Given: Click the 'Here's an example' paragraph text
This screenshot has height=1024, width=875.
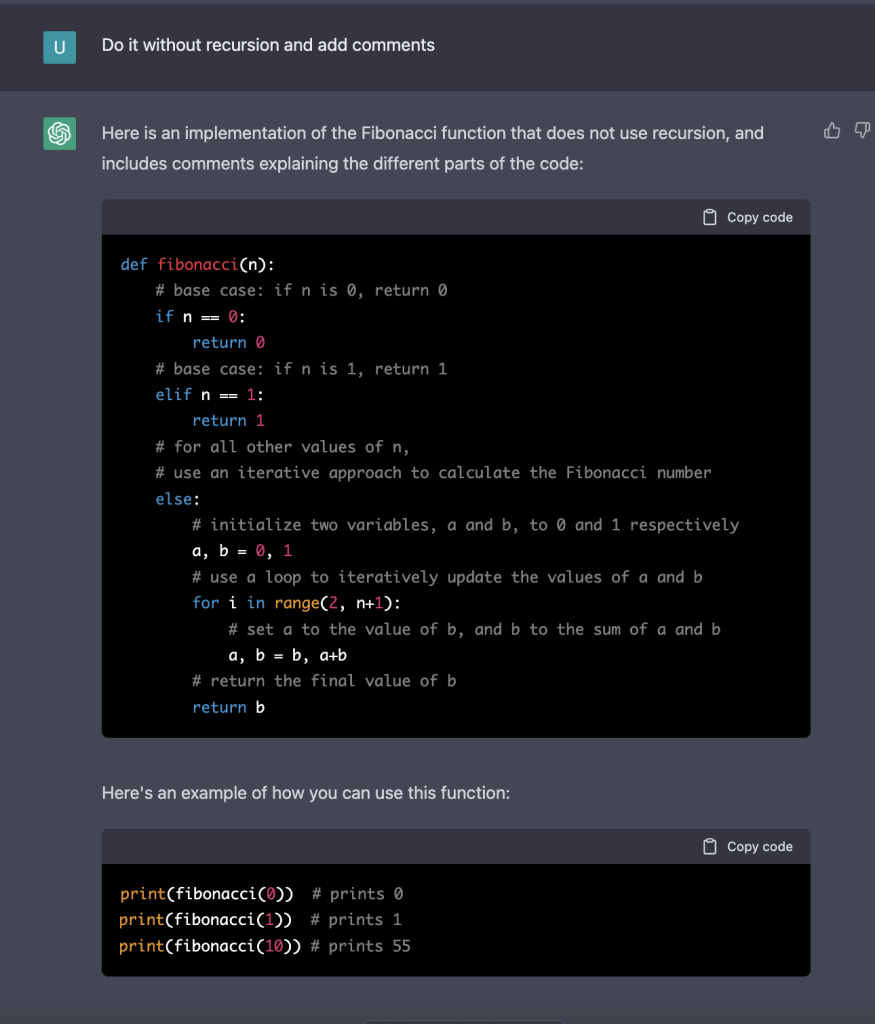Looking at the screenshot, I should [x=305, y=793].
